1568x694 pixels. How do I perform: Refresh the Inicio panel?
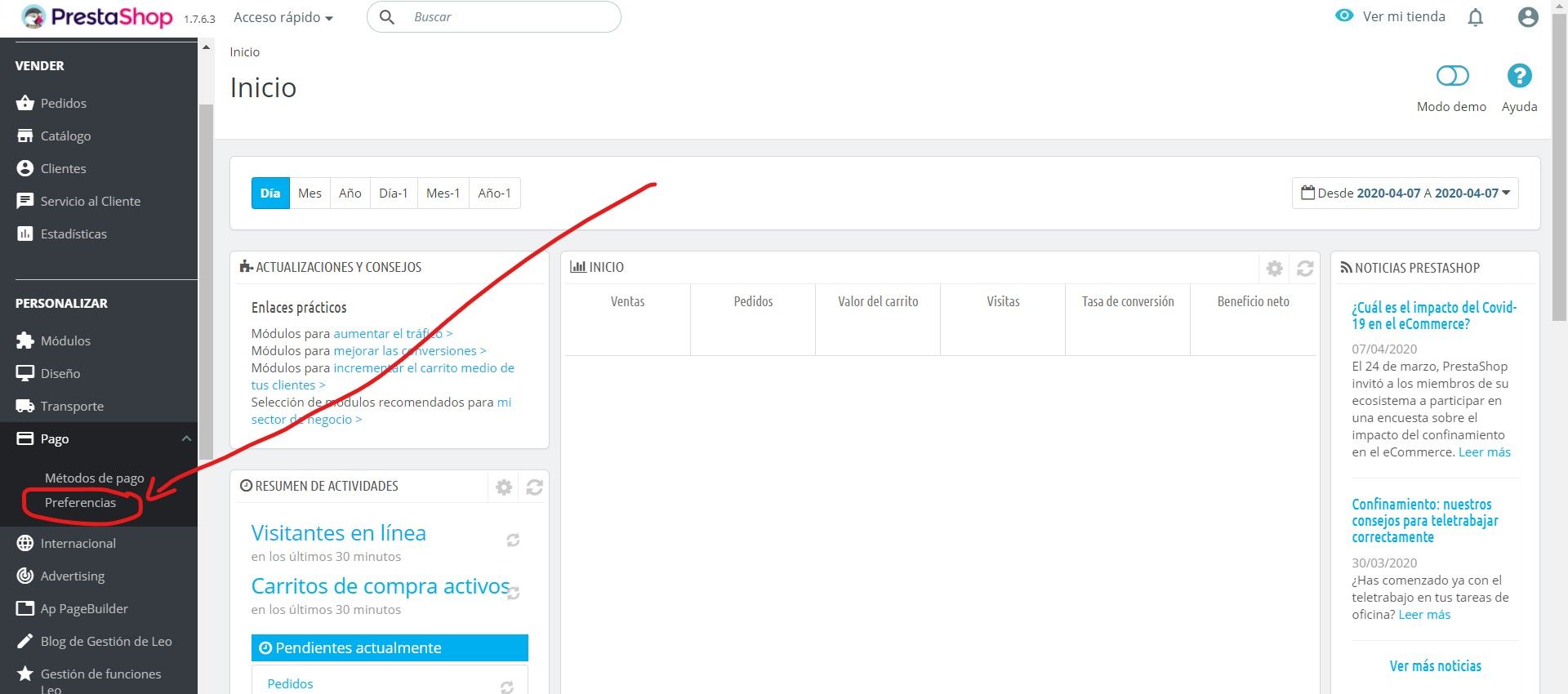1305,268
